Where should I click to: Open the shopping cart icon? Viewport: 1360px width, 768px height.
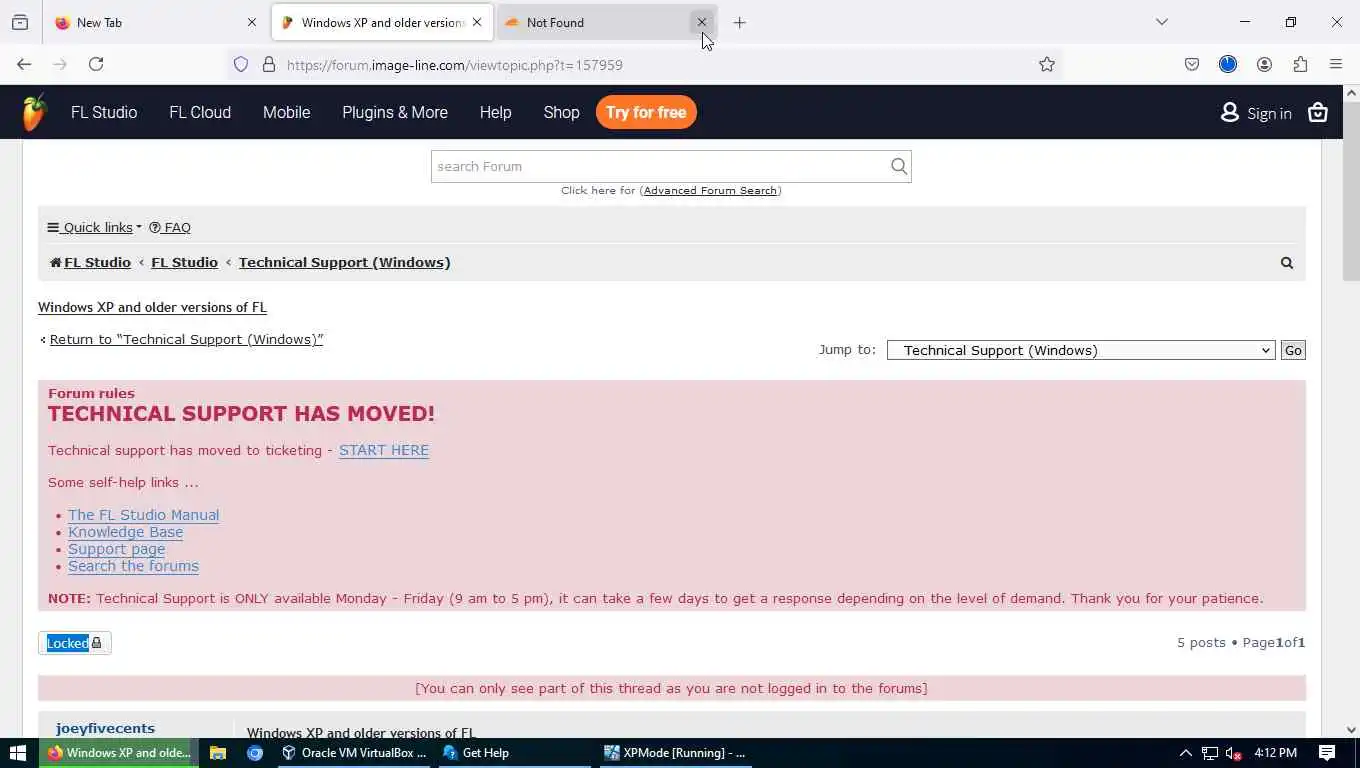(x=1318, y=113)
